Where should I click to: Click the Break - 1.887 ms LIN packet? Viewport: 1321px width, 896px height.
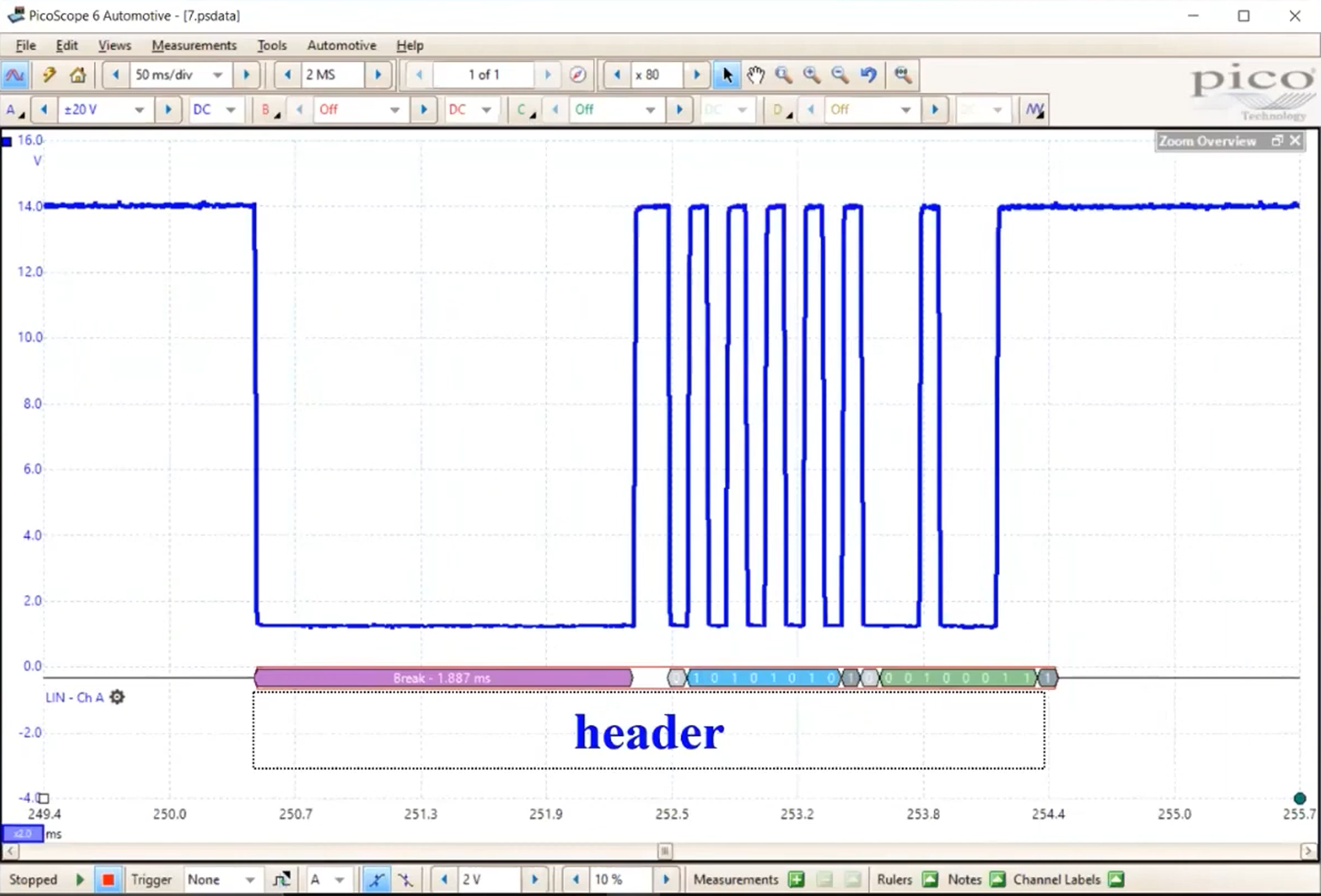pos(443,678)
